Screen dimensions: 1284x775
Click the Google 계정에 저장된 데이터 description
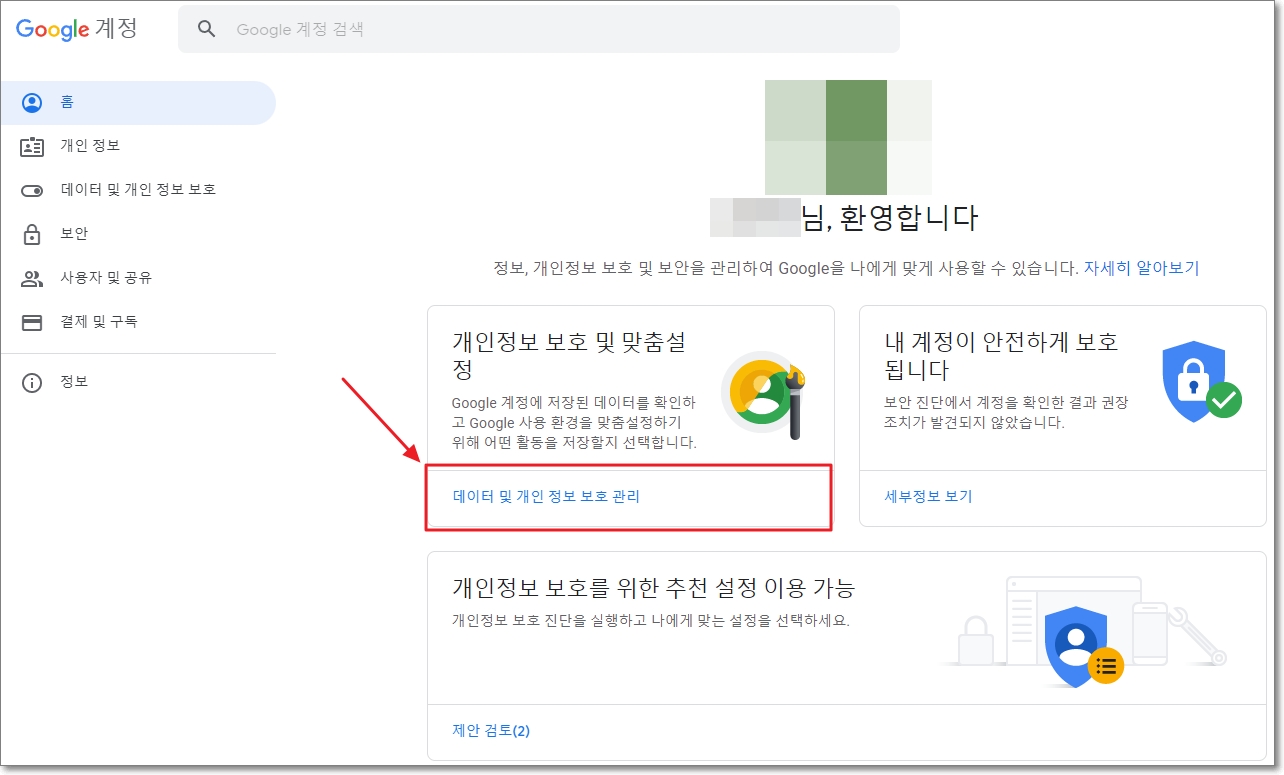click(x=574, y=422)
